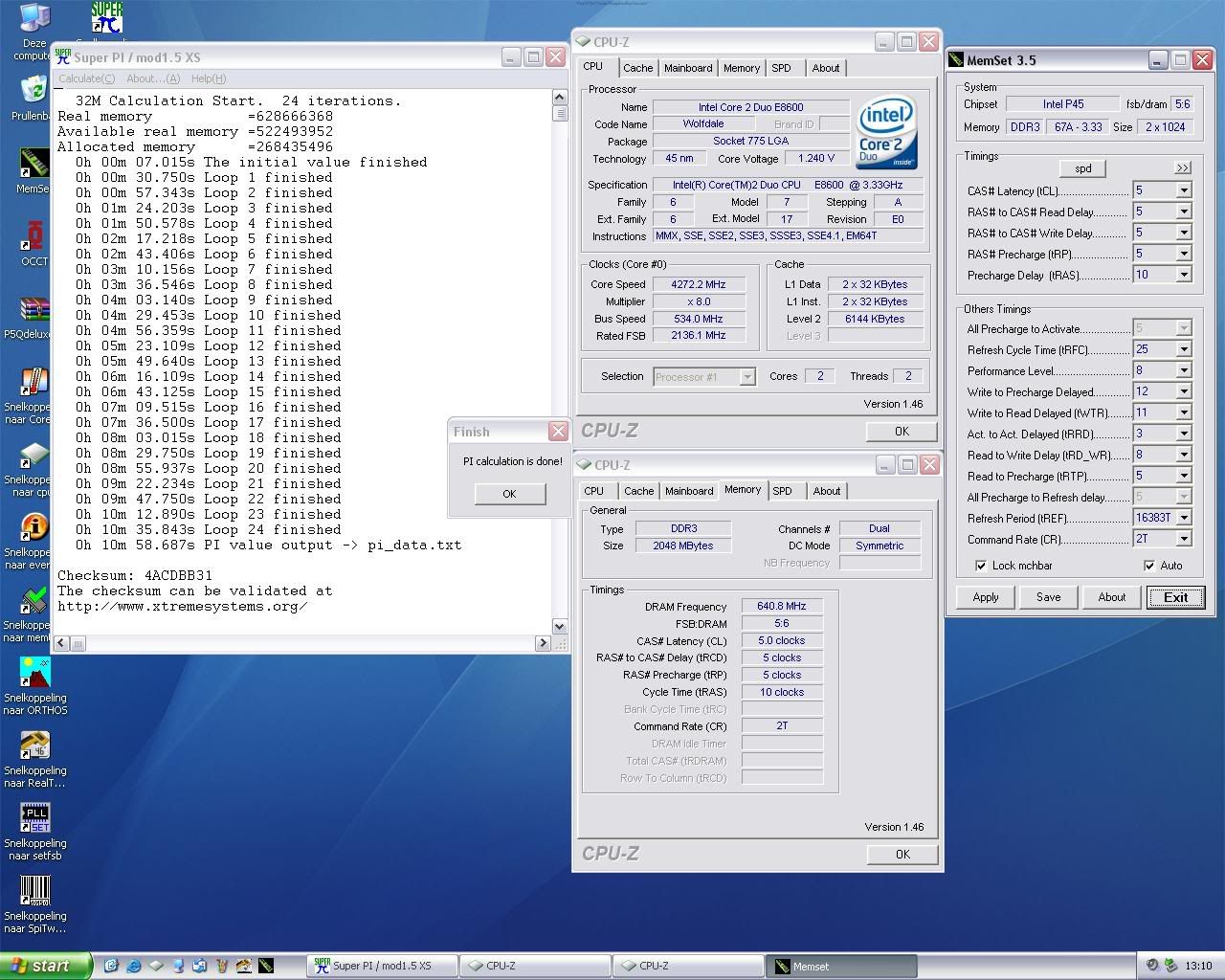Launch the SpiTweaker barcode shortcut icon

[34, 891]
